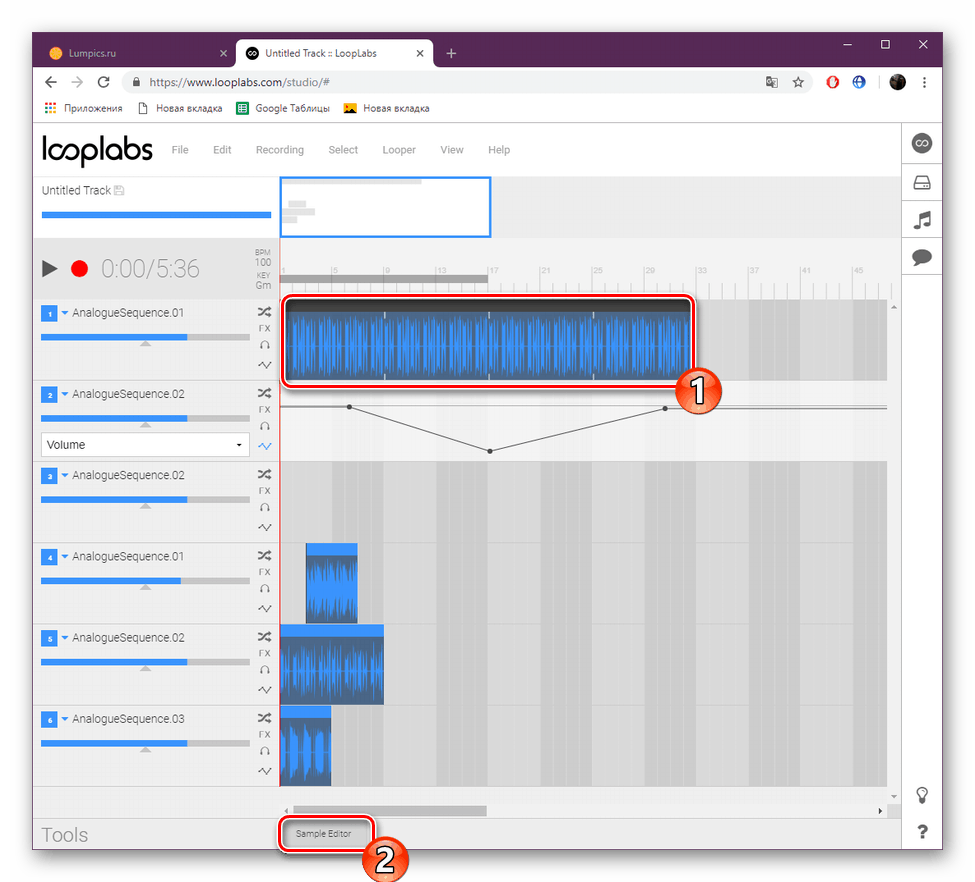Open the Volume dropdown on track 2
This screenshot has height=882, width=975.
[144, 444]
